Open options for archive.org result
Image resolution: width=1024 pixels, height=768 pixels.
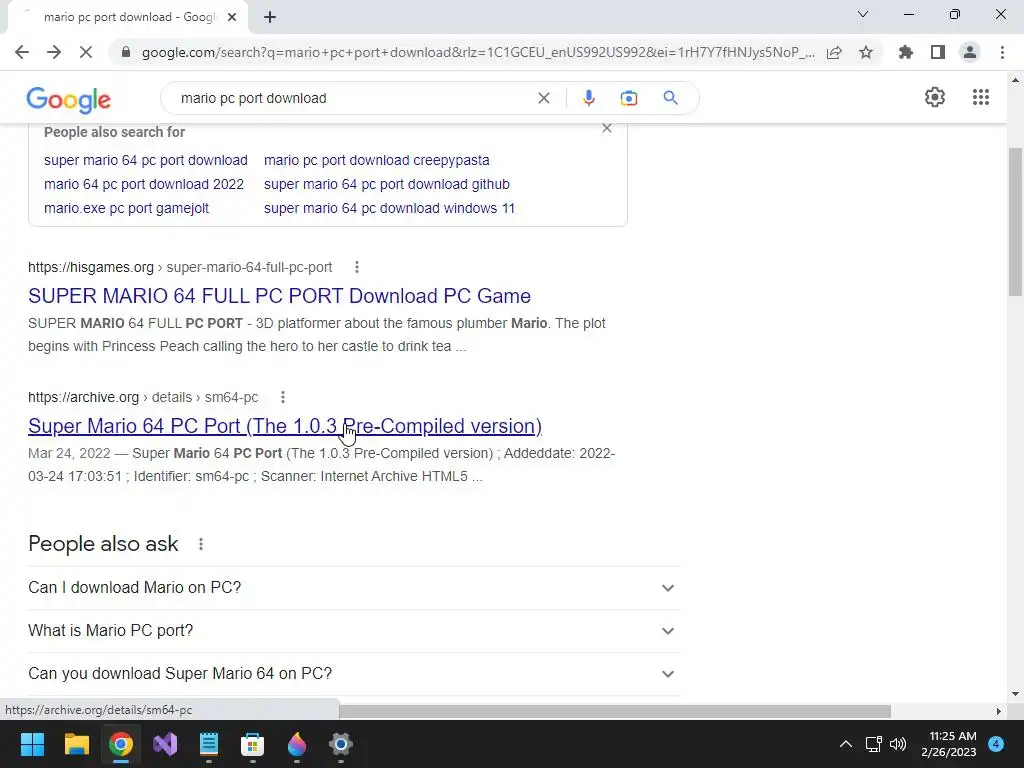(283, 397)
